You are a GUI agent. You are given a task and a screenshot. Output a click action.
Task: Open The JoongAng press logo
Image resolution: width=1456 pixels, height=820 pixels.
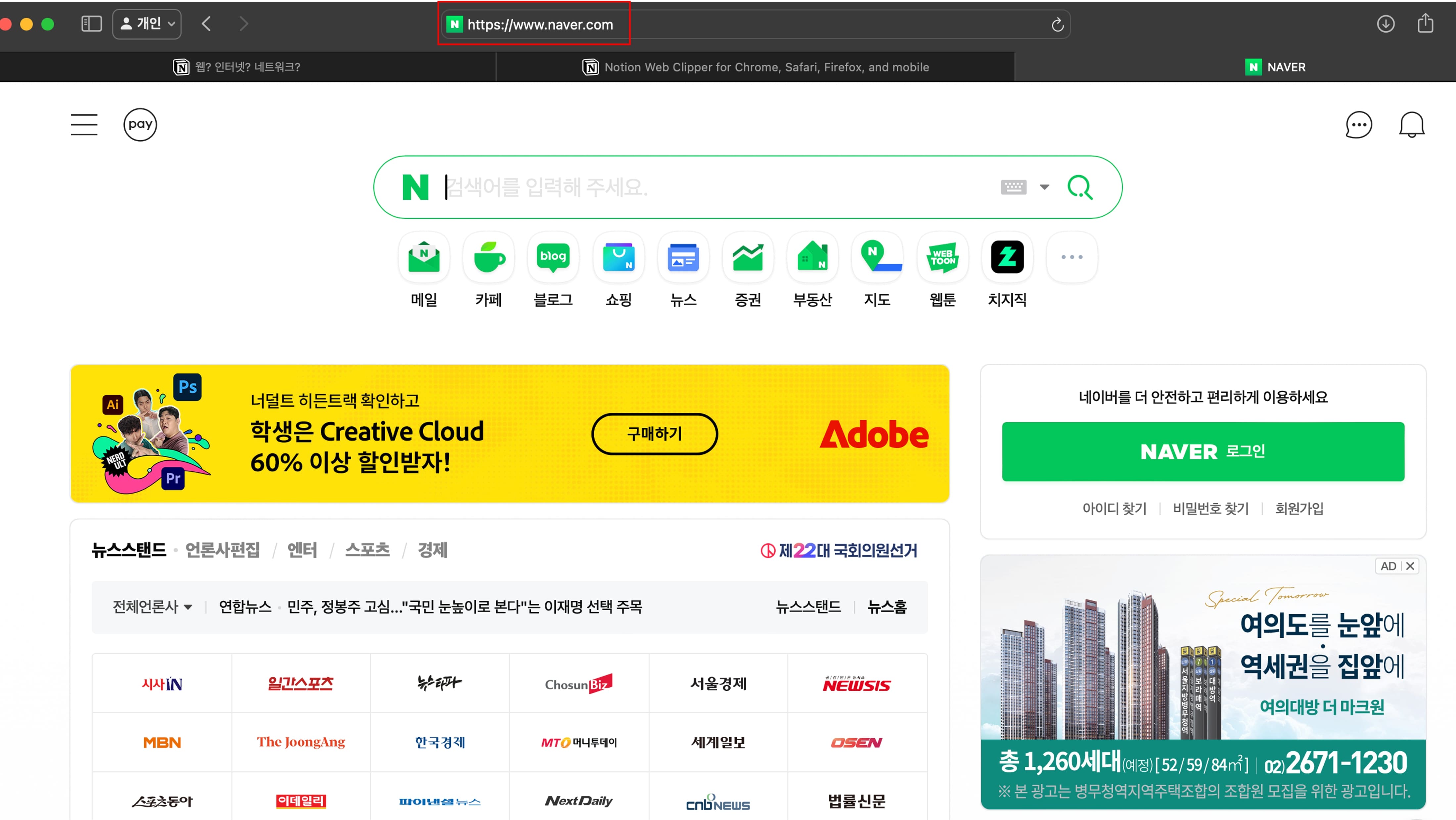point(301,743)
